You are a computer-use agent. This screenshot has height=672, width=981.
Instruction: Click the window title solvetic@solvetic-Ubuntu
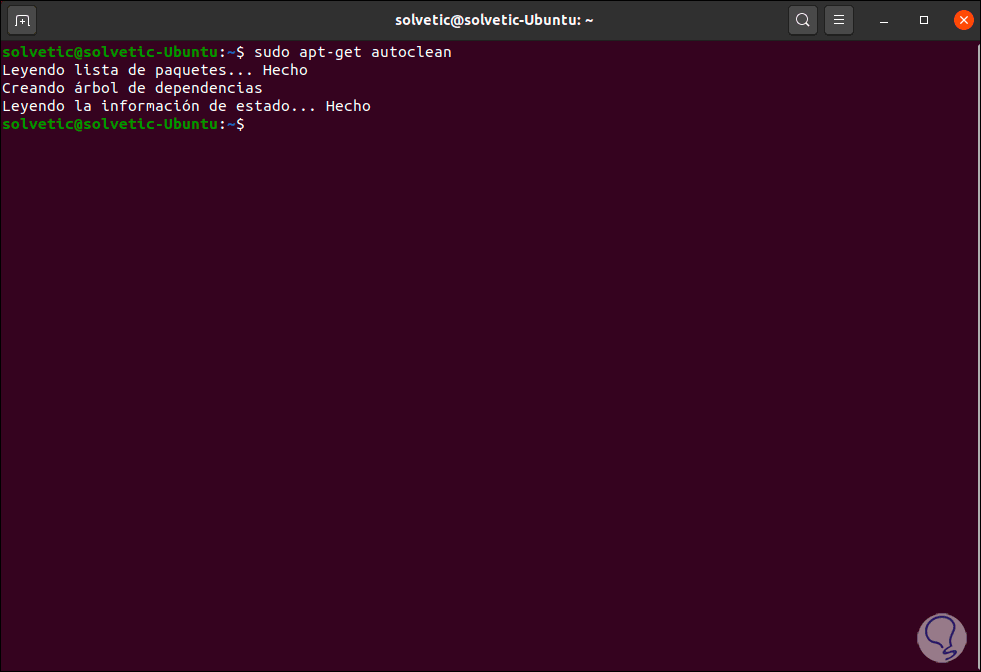point(494,21)
